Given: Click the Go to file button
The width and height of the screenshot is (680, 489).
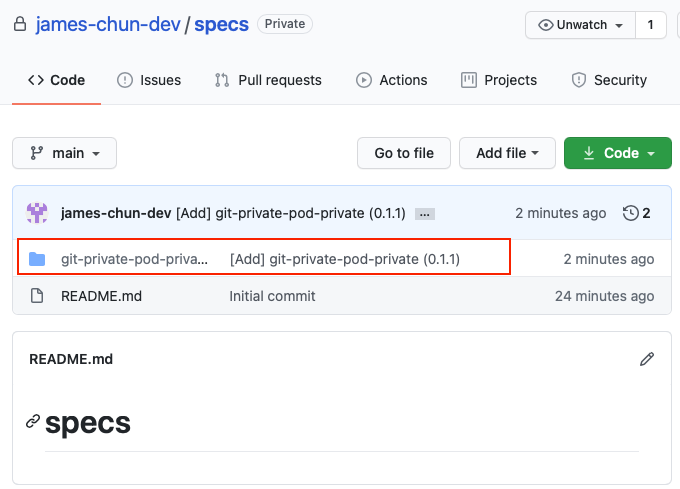Looking at the screenshot, I should (404, 153).
